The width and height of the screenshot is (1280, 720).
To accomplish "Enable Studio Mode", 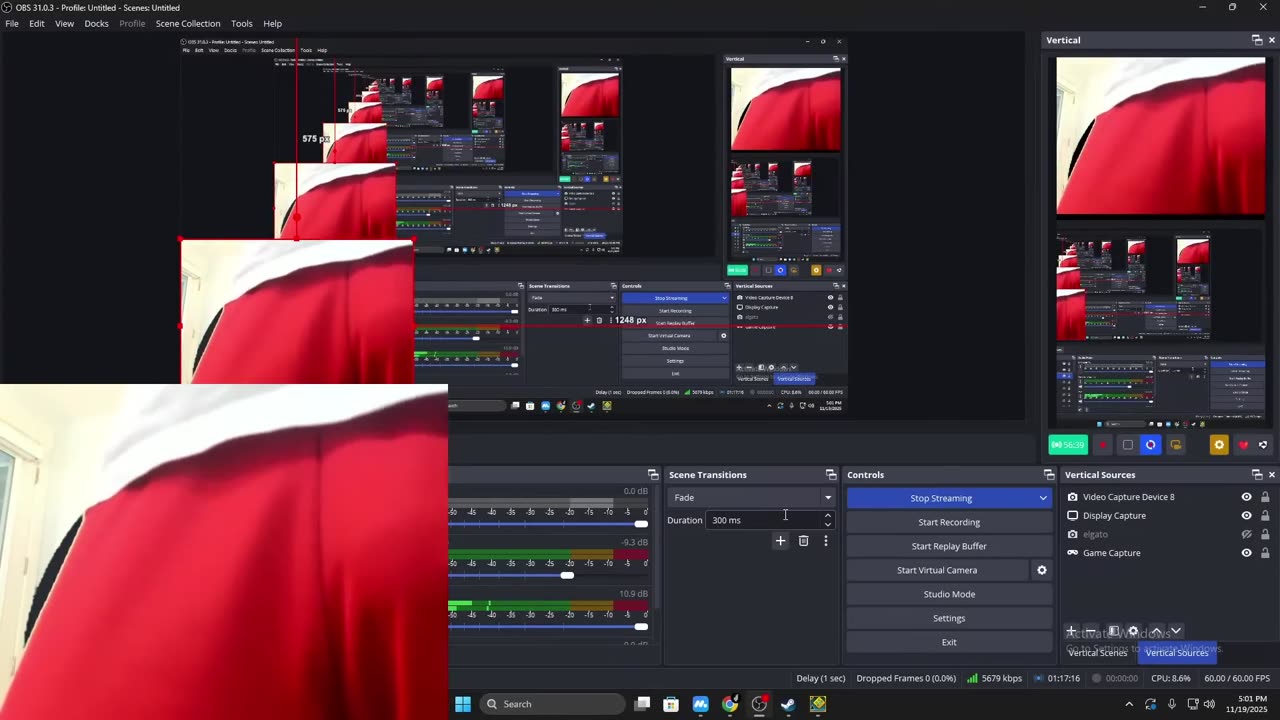I will 949,594.
